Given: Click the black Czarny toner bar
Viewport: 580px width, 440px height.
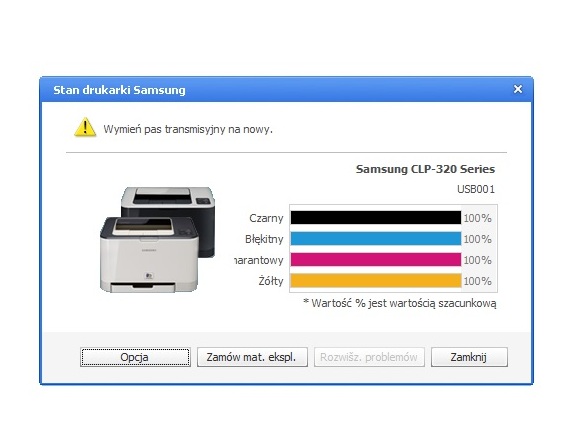Looking at the screenshot, I should 376,218.
